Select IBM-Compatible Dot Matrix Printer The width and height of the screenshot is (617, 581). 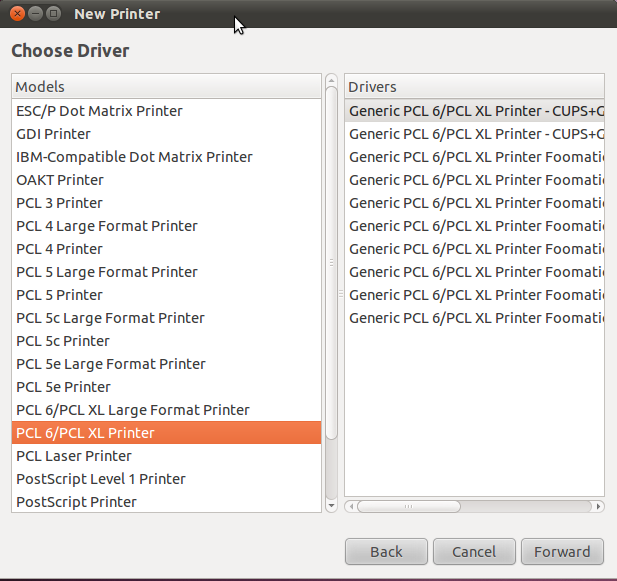[166, 157]
